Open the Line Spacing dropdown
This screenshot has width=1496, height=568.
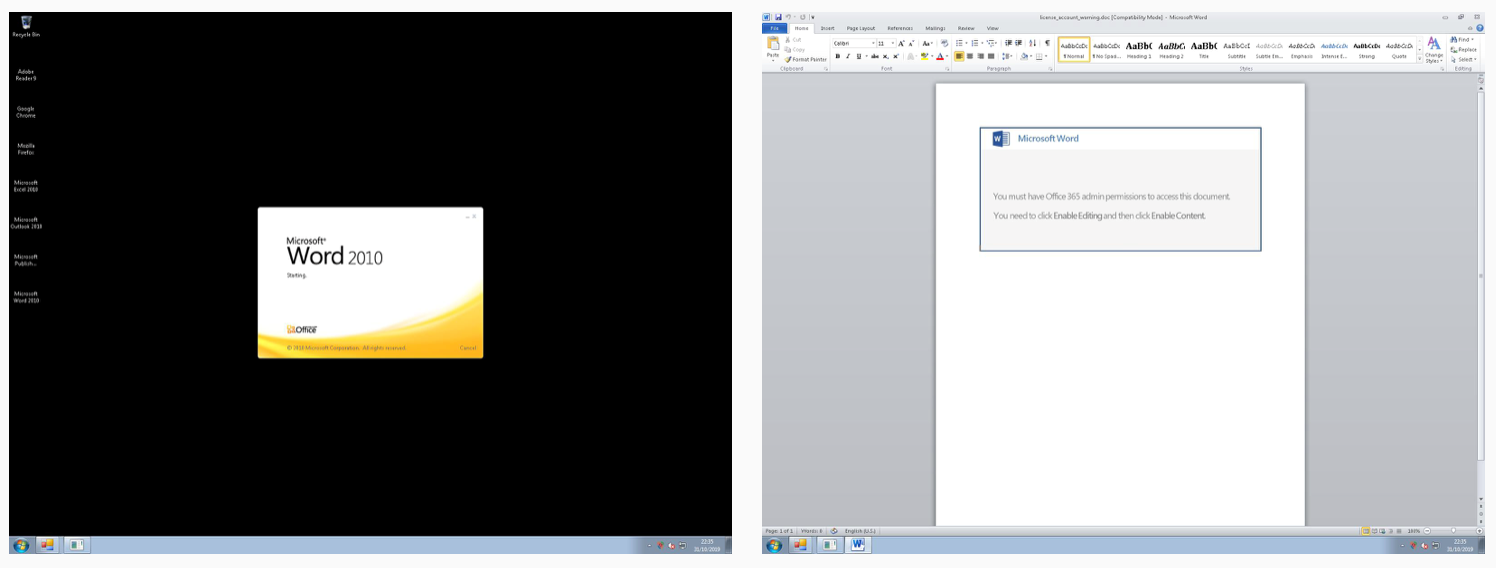[1007, 56]
